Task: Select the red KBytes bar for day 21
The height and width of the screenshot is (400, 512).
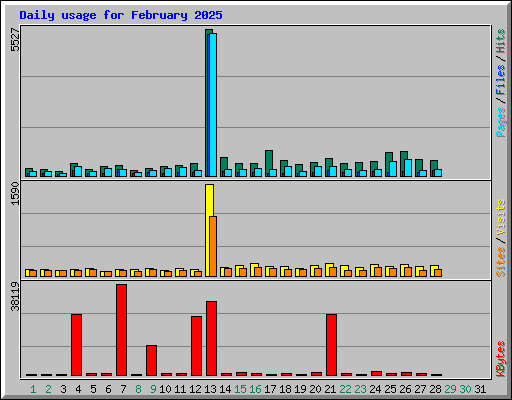Action: 331,345
